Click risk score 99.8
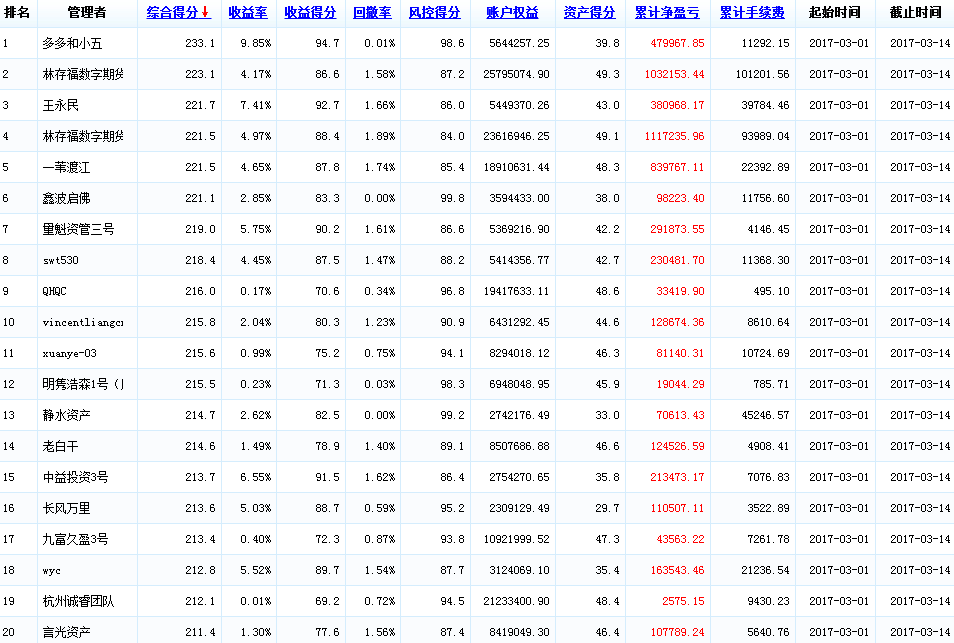Viewport: 954px width, 643px height. click(x=452, y=198)
